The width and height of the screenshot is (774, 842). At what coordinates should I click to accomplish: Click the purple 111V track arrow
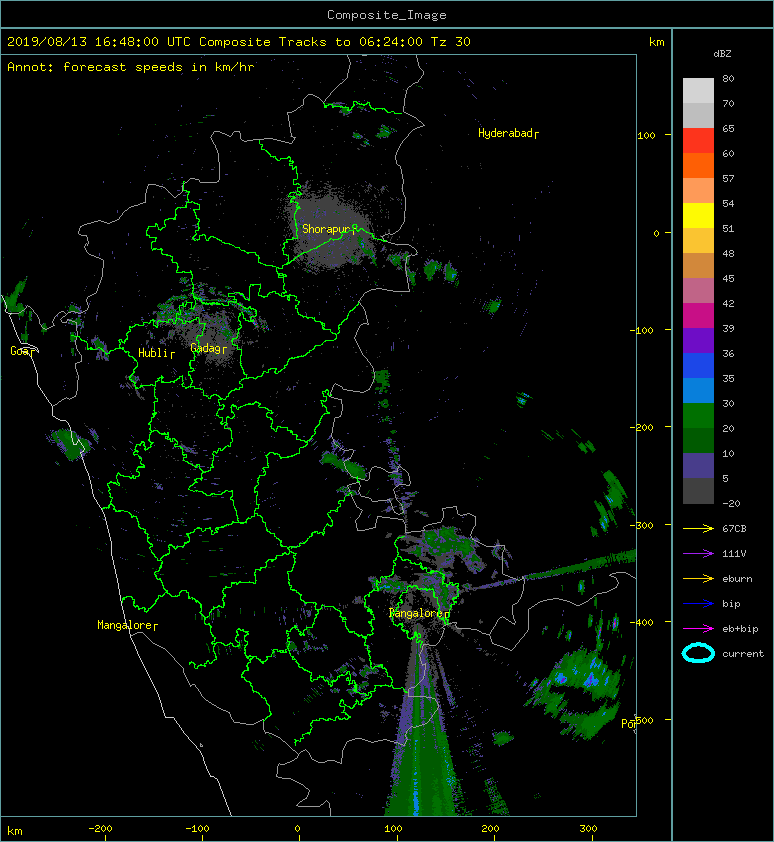(698, 554)
